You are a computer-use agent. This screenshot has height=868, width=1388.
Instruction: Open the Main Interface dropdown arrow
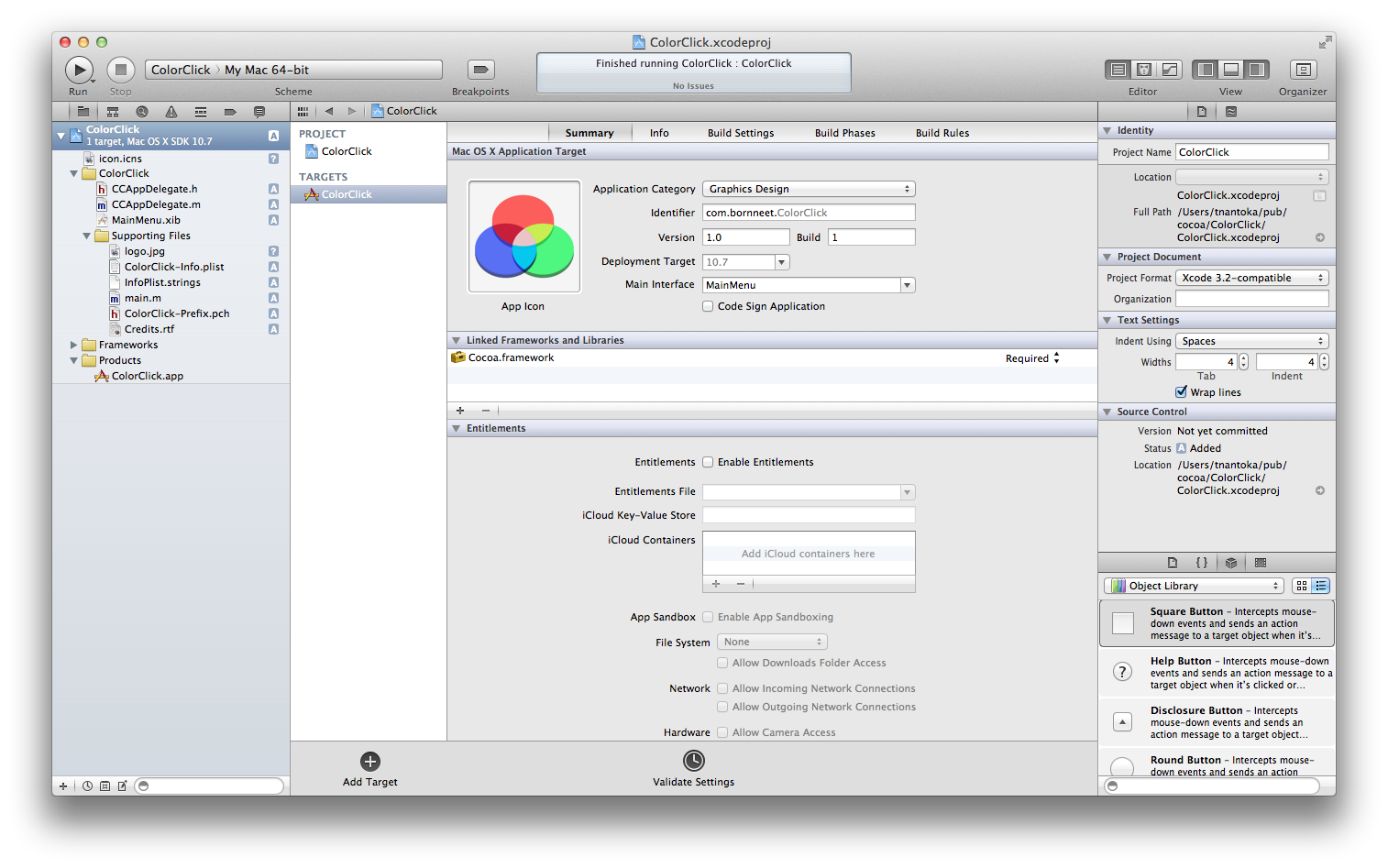[x=908, y=285]
